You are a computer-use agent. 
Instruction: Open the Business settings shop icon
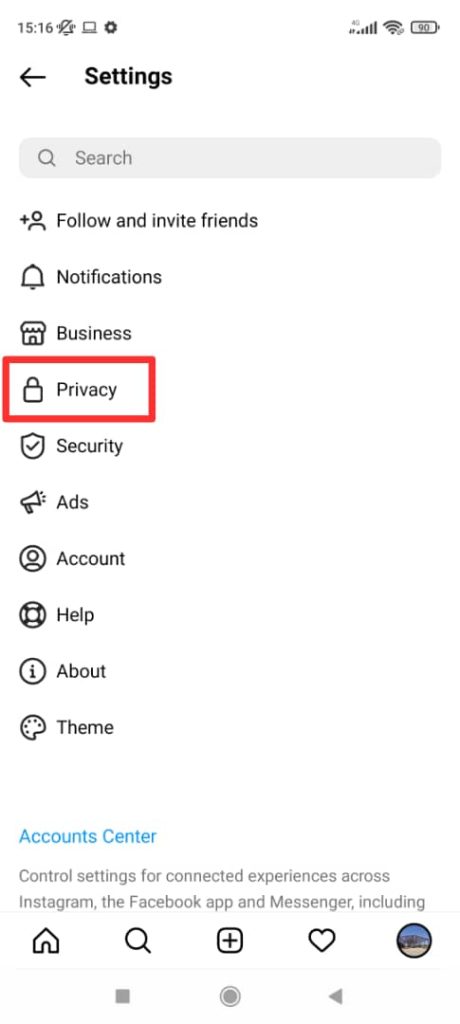(x=33, y=334)
